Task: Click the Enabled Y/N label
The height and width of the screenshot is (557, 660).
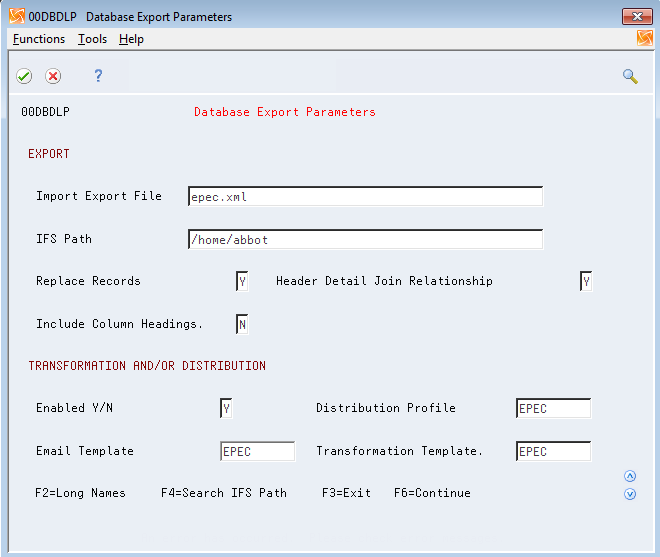Action: click(x=75, y=408)
